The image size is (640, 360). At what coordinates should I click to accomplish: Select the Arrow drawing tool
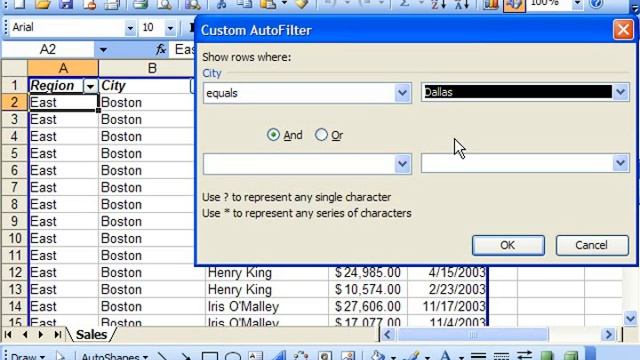tap(186, 356)
